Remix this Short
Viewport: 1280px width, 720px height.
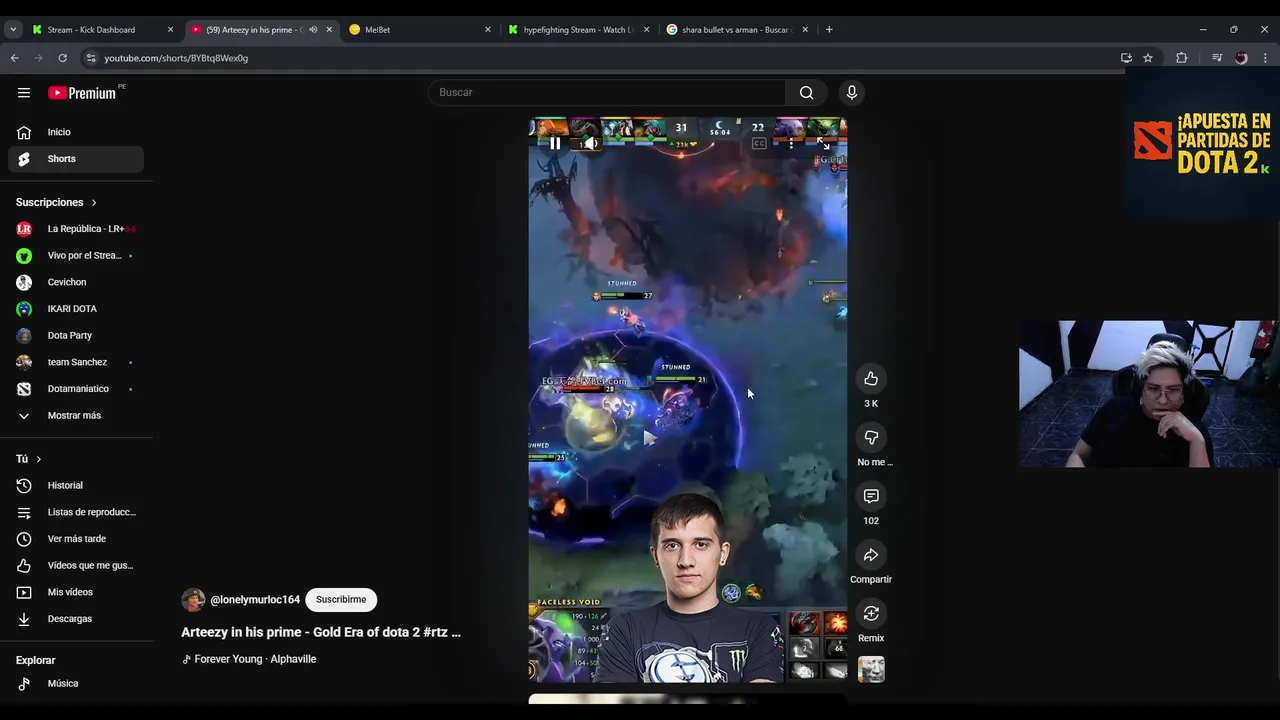[871, 613]
